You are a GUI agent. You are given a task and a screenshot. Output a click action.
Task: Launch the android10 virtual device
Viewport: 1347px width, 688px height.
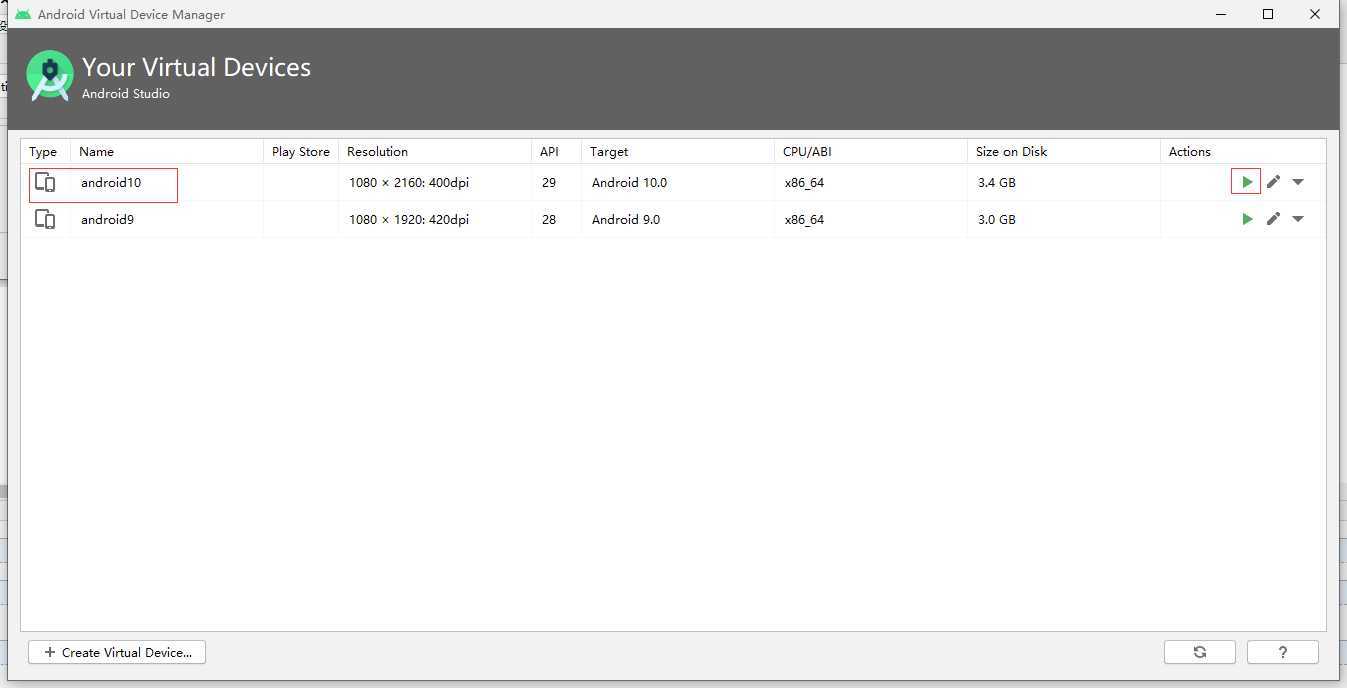tap(1246, 182)
